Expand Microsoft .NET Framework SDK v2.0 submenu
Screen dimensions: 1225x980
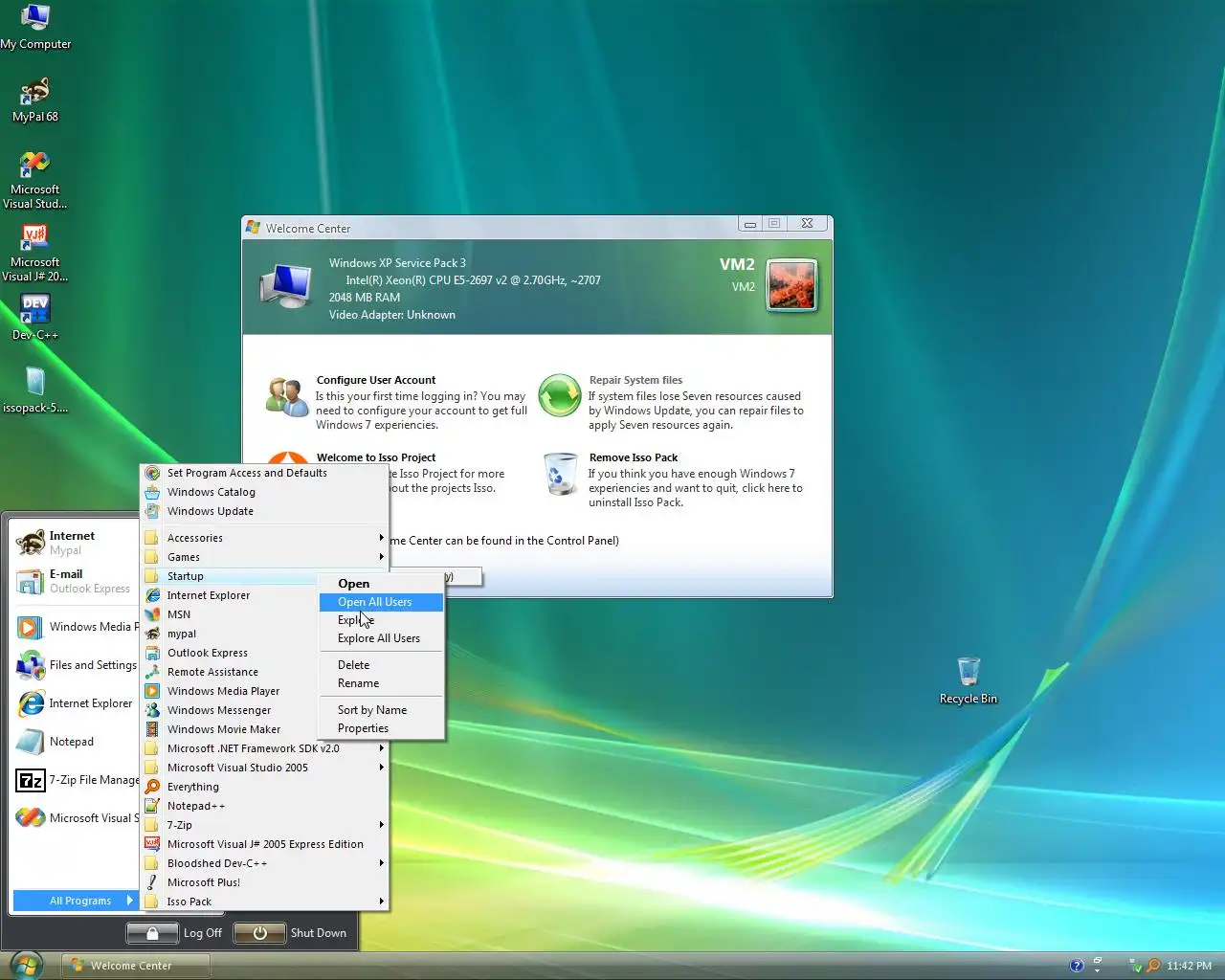[x=265, y=748]
